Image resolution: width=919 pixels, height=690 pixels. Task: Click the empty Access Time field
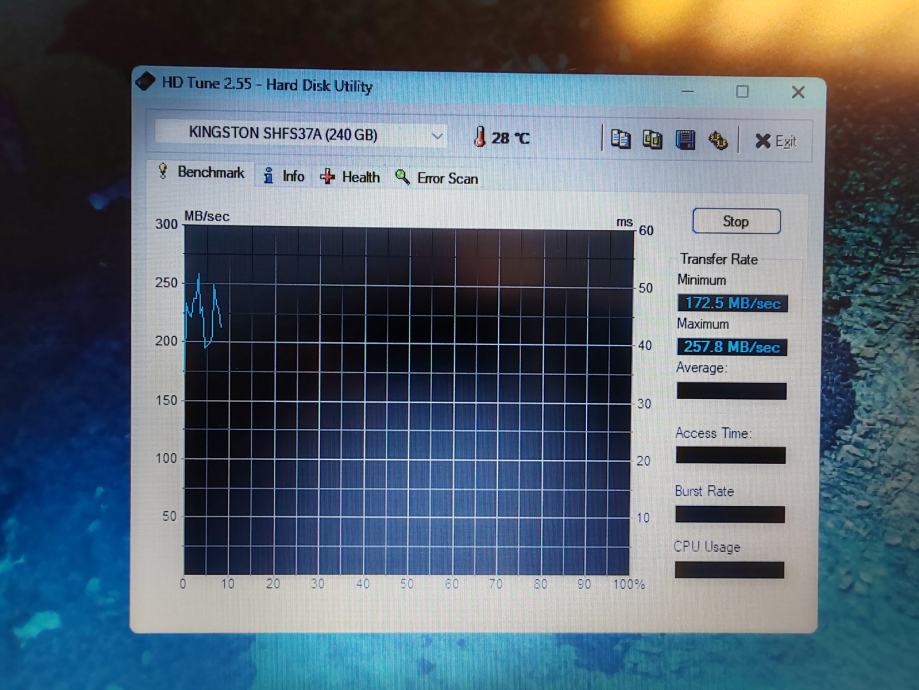coord(731,456)
